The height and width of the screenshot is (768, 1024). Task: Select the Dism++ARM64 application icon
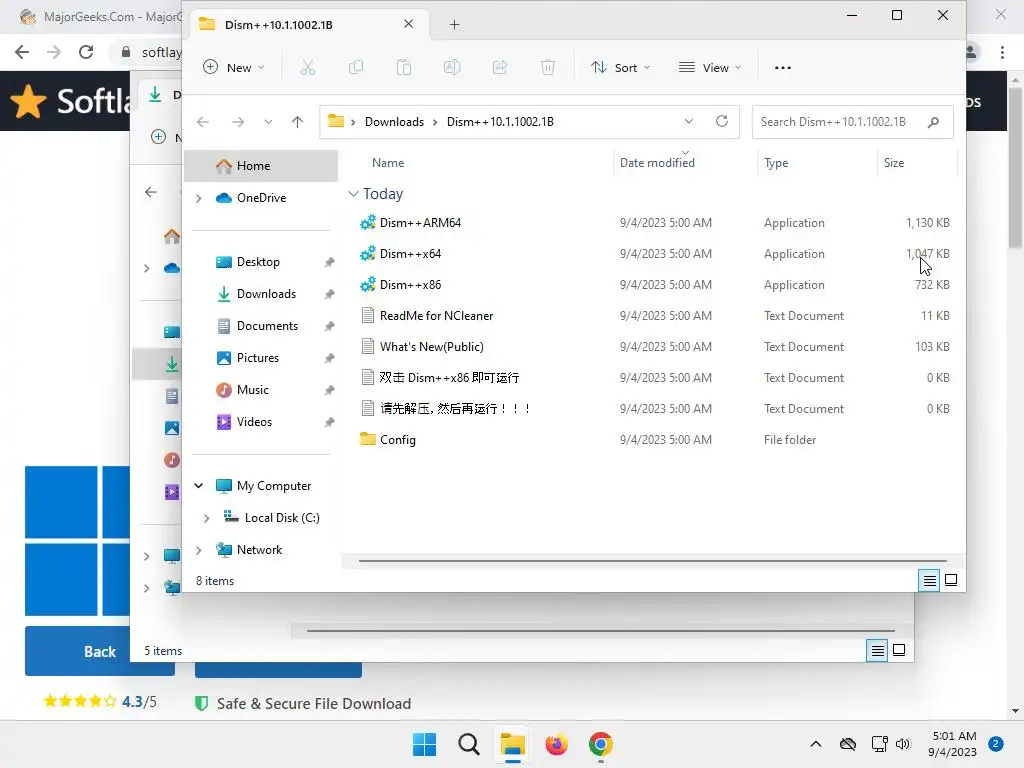point(368,222)
